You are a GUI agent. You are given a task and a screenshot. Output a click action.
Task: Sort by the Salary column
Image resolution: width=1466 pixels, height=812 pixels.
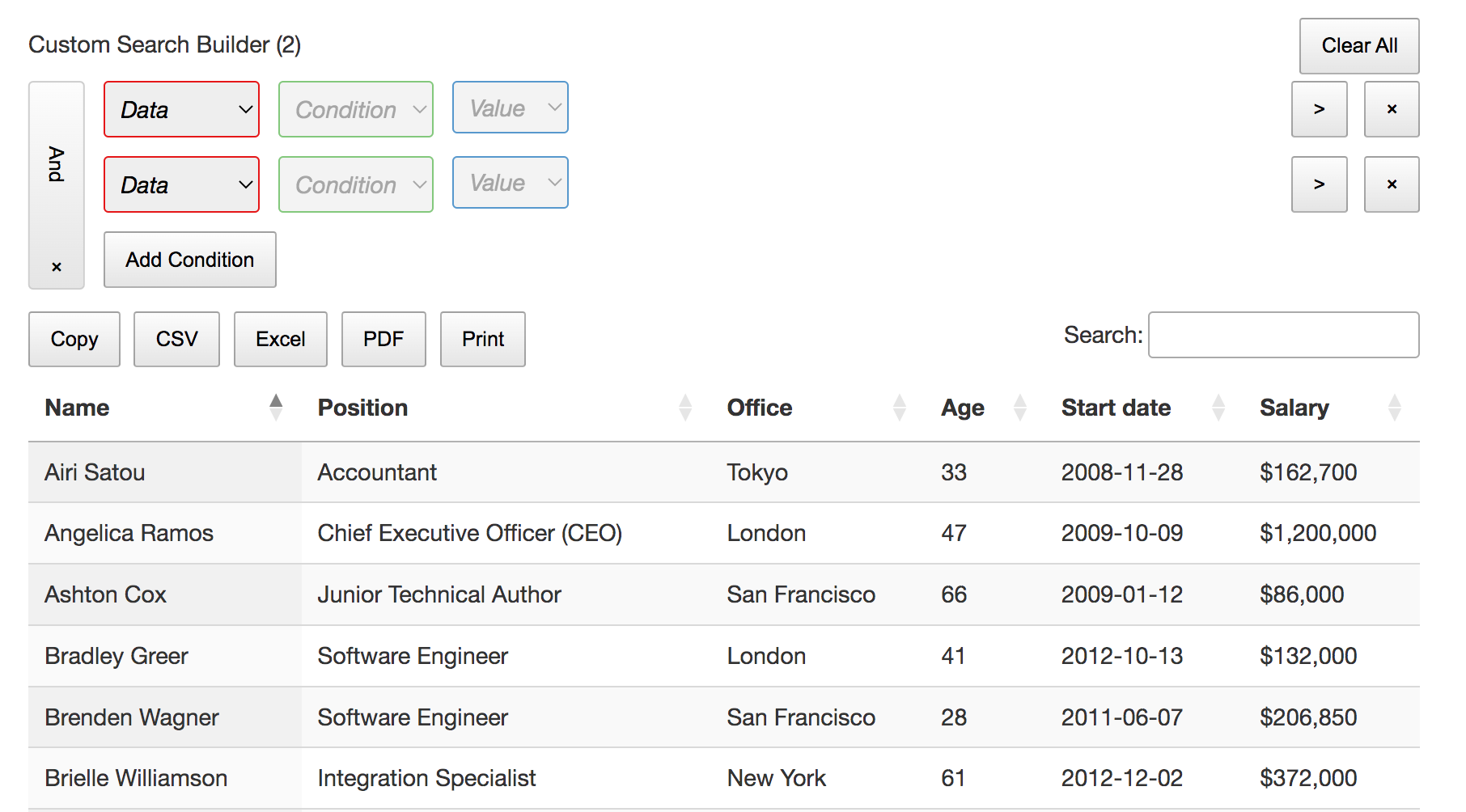click(x=1294, y=408)
